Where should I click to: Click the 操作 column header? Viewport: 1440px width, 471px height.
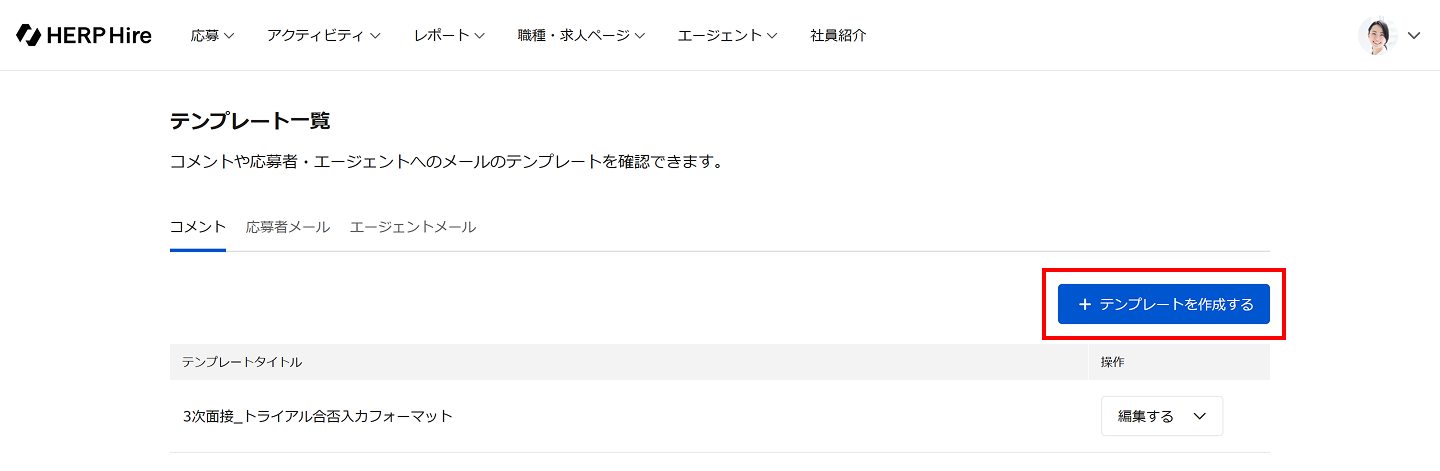pyautogui.click(x=1112, y=362)
